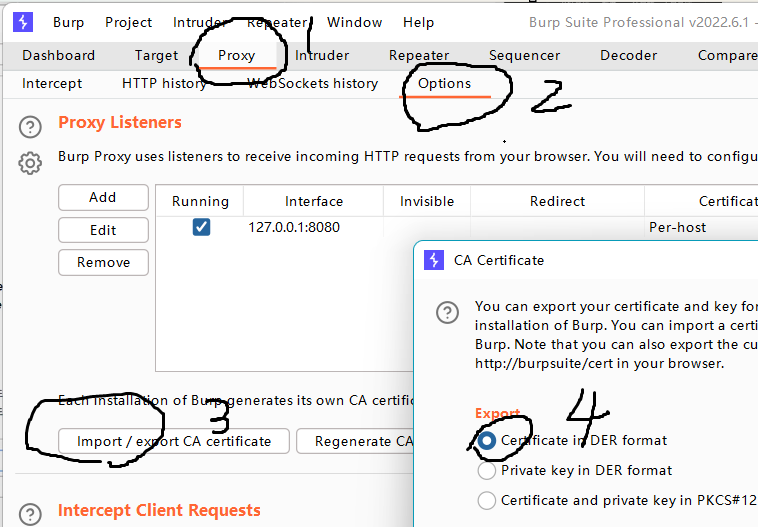
Task: Click the help icon inside CA Certificate dialog
Action: (447, 312)
